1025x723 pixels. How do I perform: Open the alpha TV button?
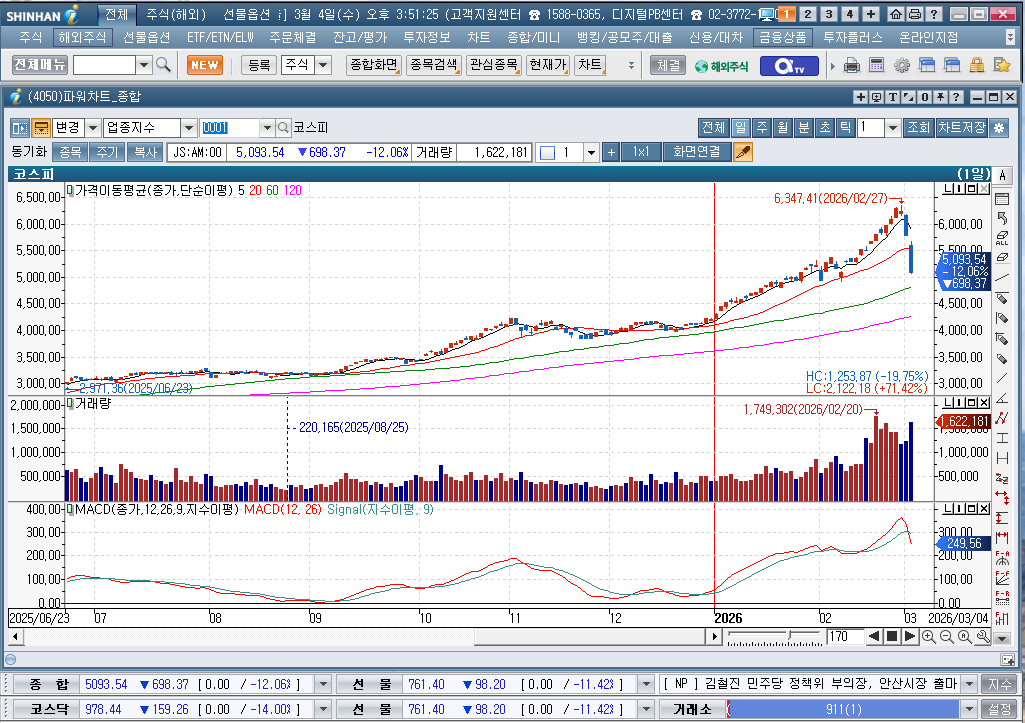(789, 66)
